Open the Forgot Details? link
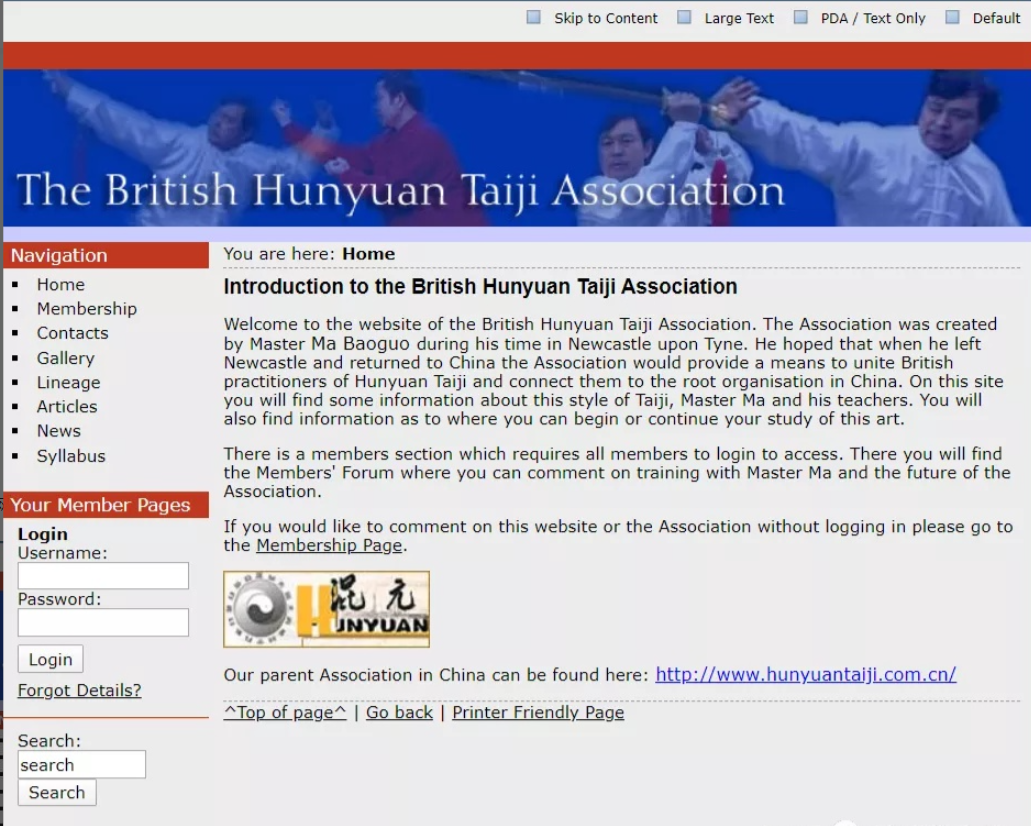Viewport: 1031px width, 826px height. pyautogui.click(x=80, y=690)
